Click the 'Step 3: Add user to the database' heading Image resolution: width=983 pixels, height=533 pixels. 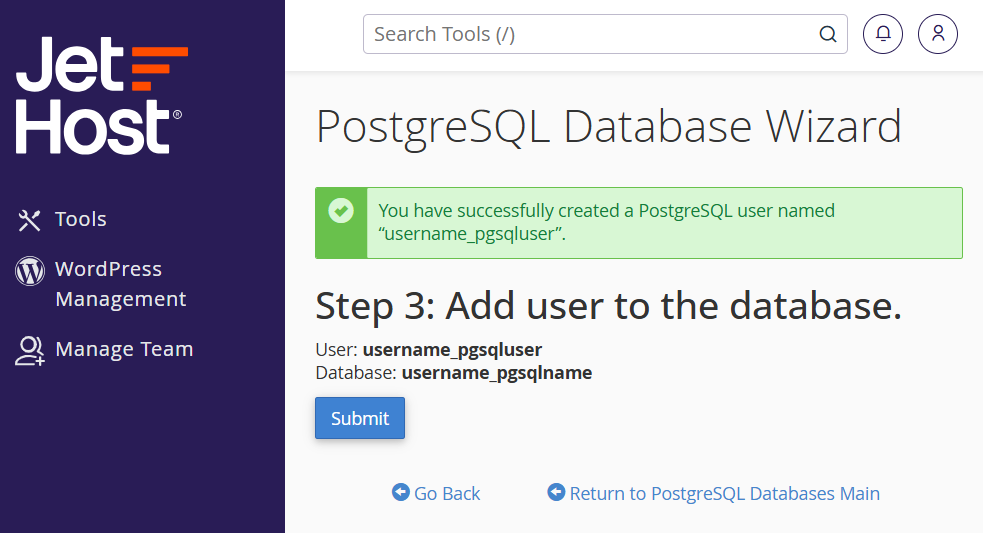(608, 306)
